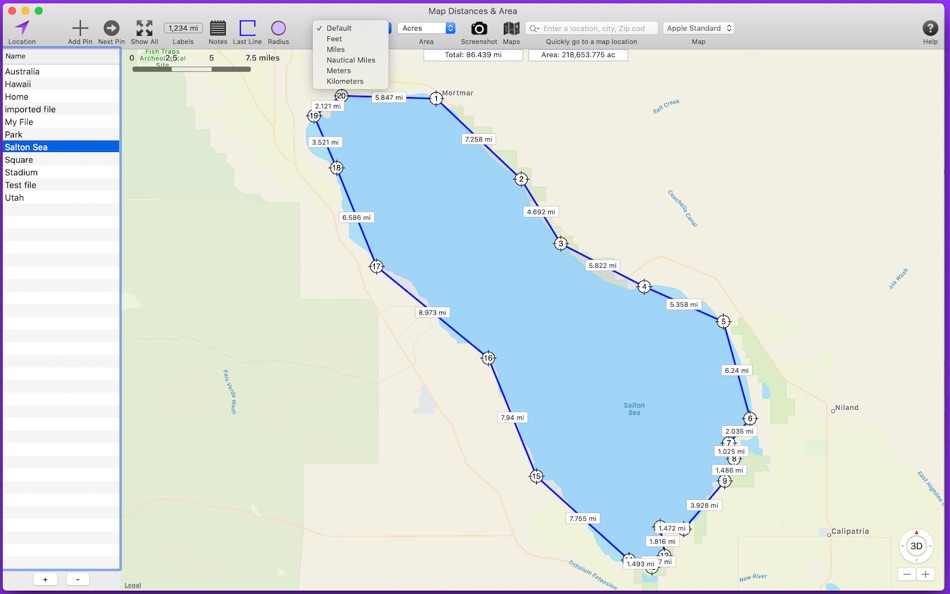Select Test file in the list
Viewport: 950px width, 594px height.
(x=61, y=185)
